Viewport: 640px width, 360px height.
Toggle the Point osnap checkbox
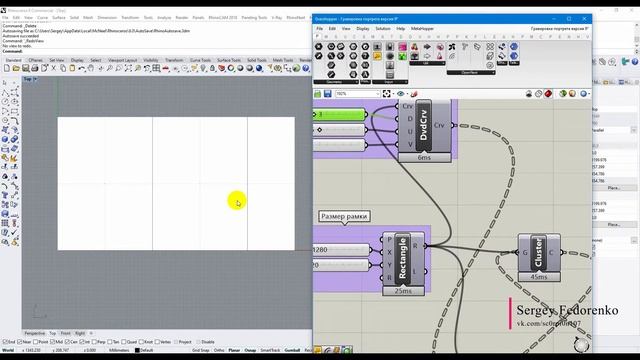pyautogui.click(x=36, y=342)
